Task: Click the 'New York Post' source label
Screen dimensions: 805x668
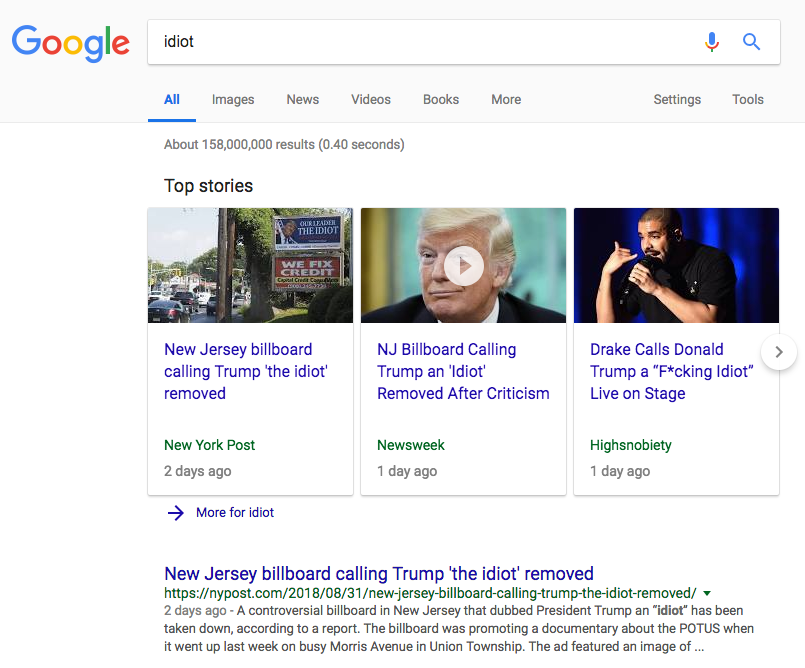Action: click(209, 445)
